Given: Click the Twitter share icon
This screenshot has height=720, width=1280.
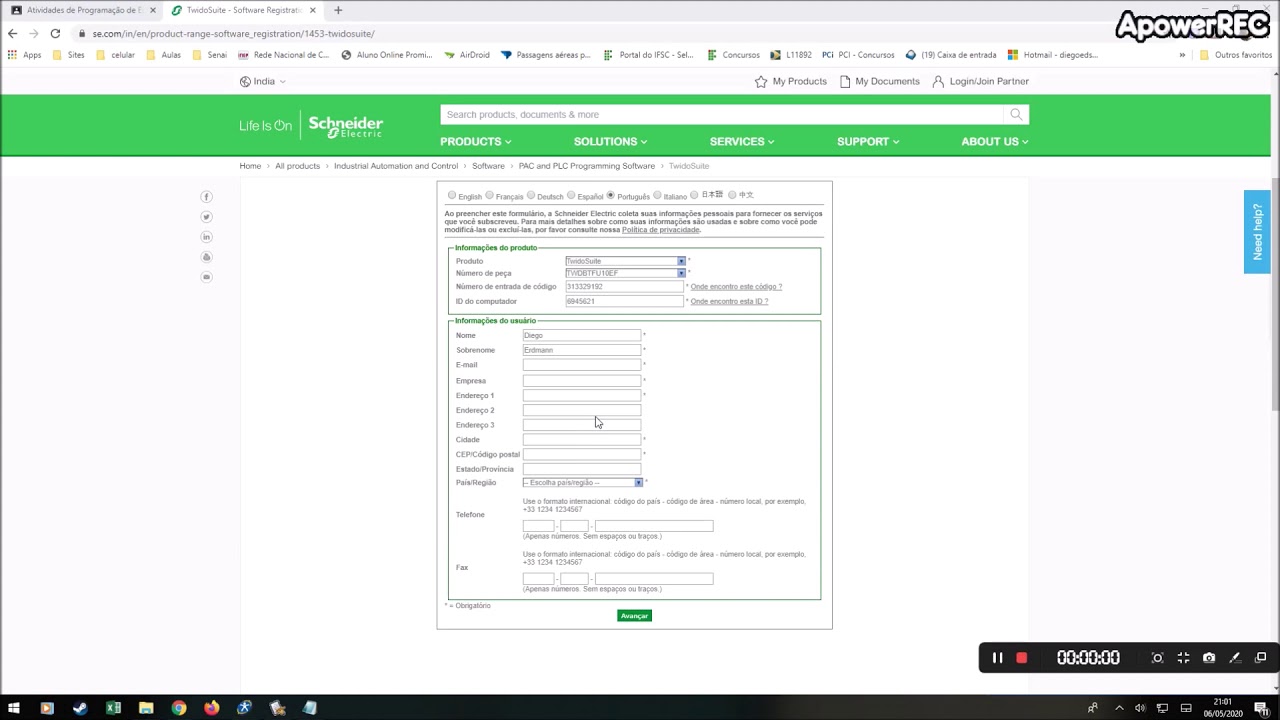Looking at the screenshot, I should pos(207,217).
